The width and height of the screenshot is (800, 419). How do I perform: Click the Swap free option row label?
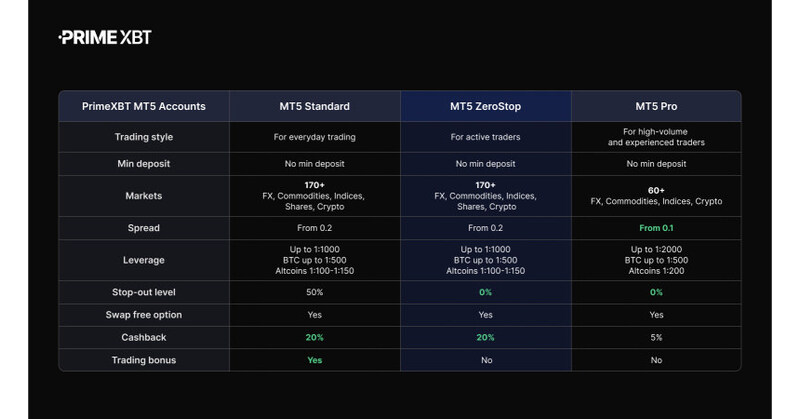[144, 315]
